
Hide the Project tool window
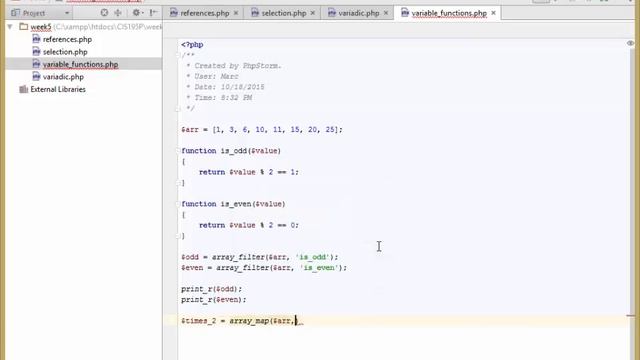tap(153, 13)
